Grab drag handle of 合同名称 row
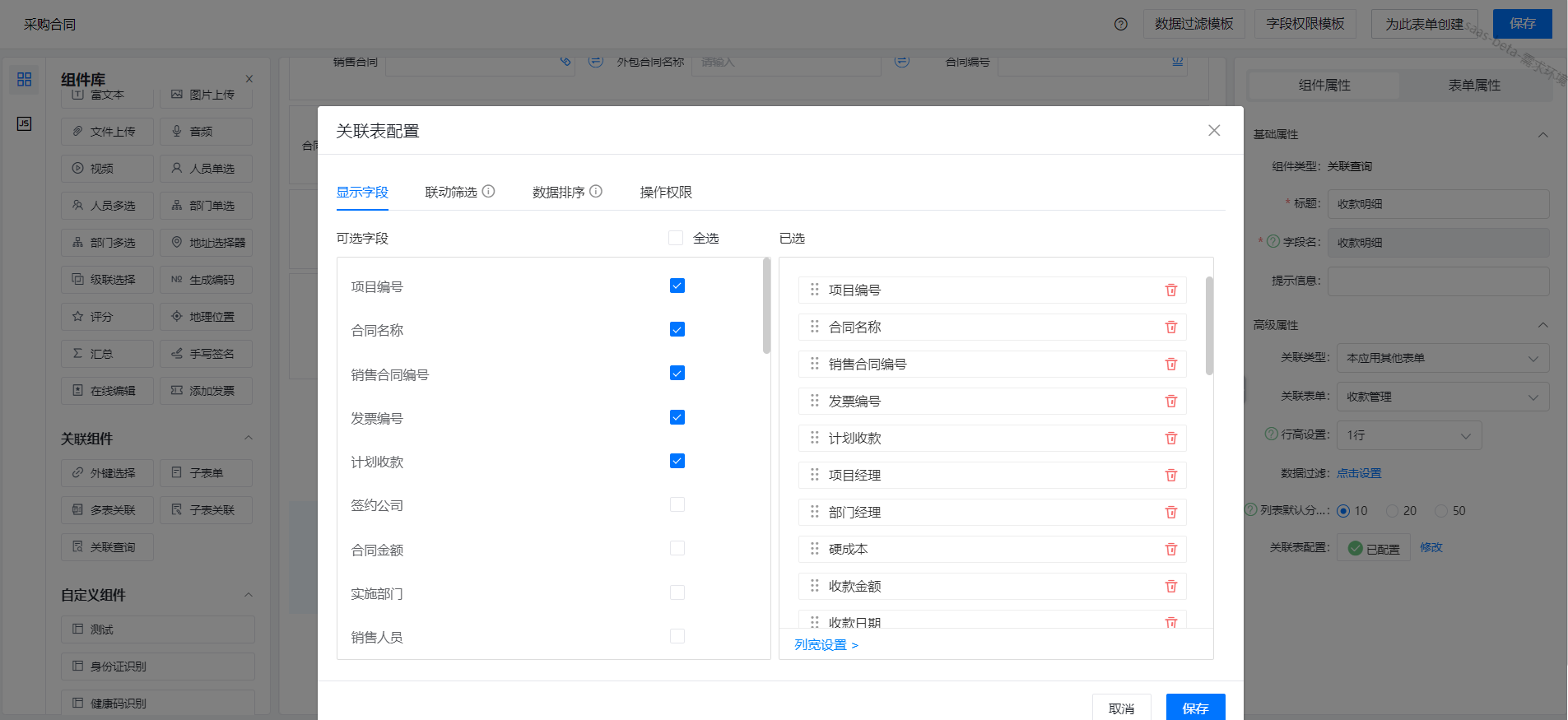Viewport: 1568px width, 720px height. click(814, 327)
